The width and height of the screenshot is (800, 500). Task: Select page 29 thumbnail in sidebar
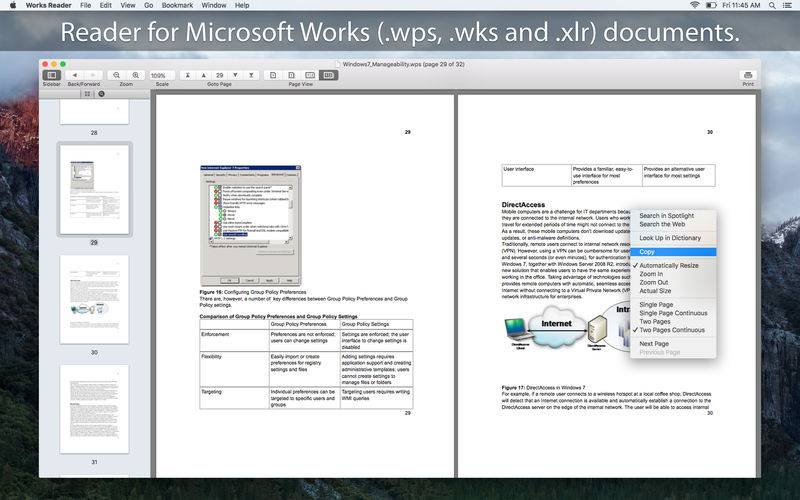[x=94, y=189]
